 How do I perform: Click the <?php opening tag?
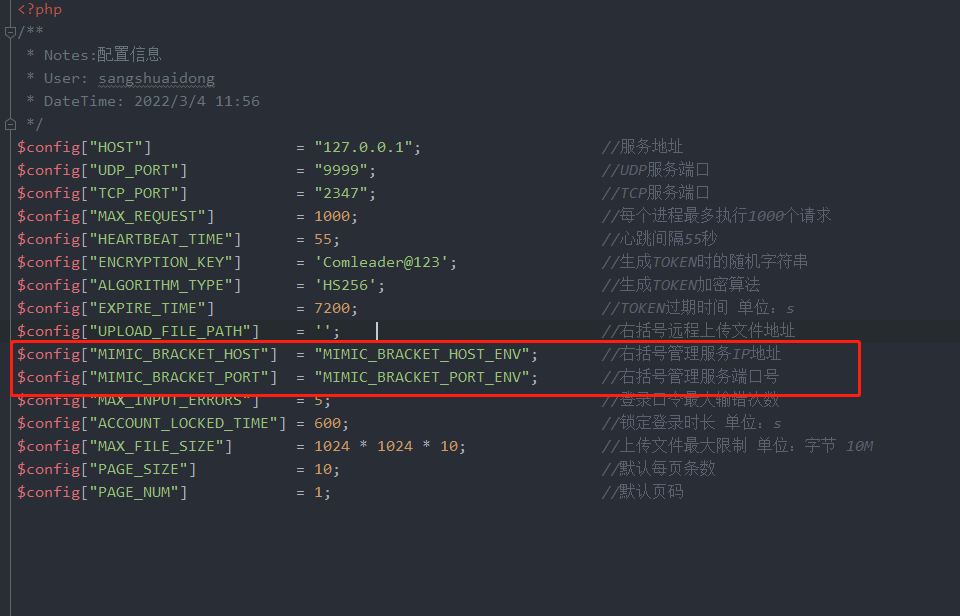[x=40, y=10]
